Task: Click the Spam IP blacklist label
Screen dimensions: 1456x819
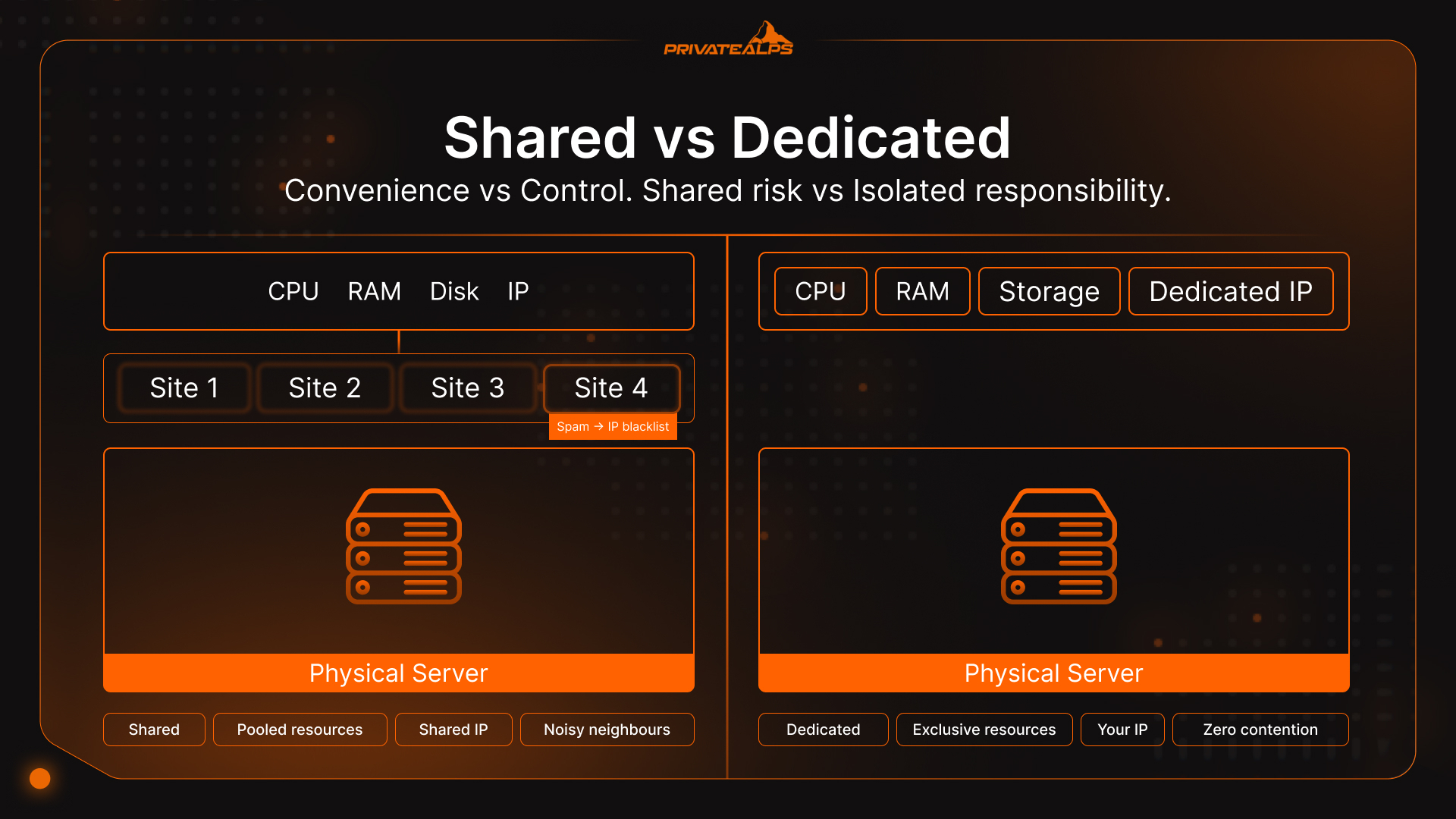Action: tap(613, 426)
